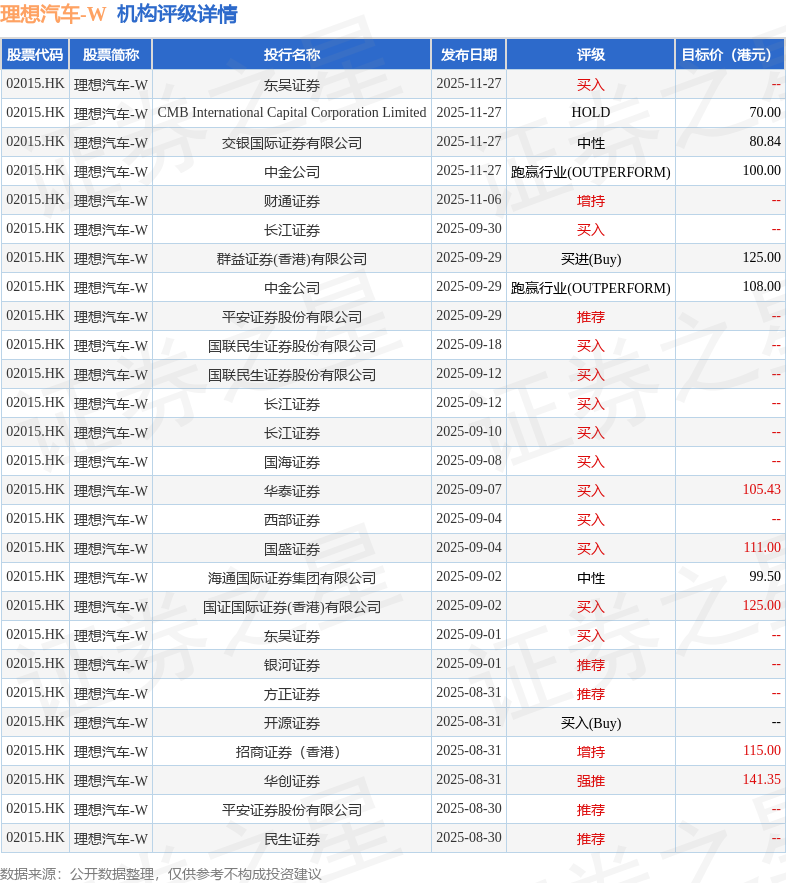Image resolution: width=786 pixels, height=883 pixels.
Task: Select the CMB International Capital Corporation Limited cell
Action: pos(292,113)
